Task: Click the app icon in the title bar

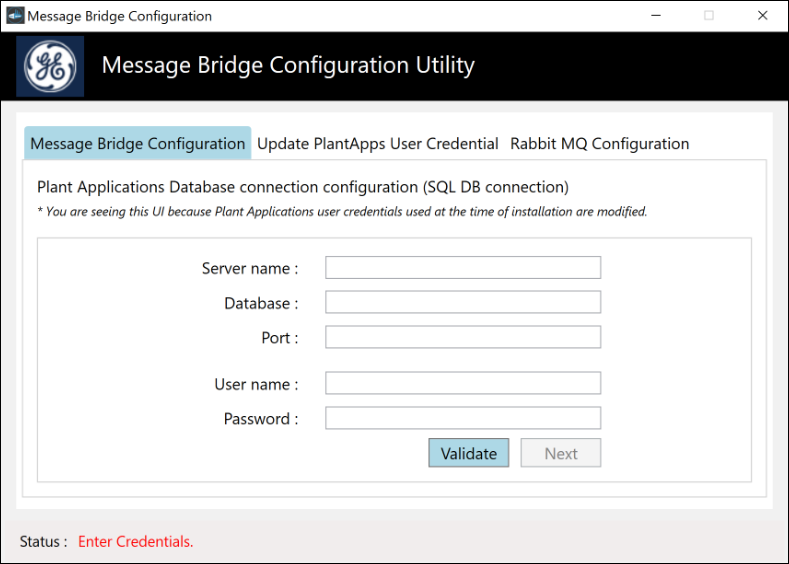Action: [x=15, y=16]
